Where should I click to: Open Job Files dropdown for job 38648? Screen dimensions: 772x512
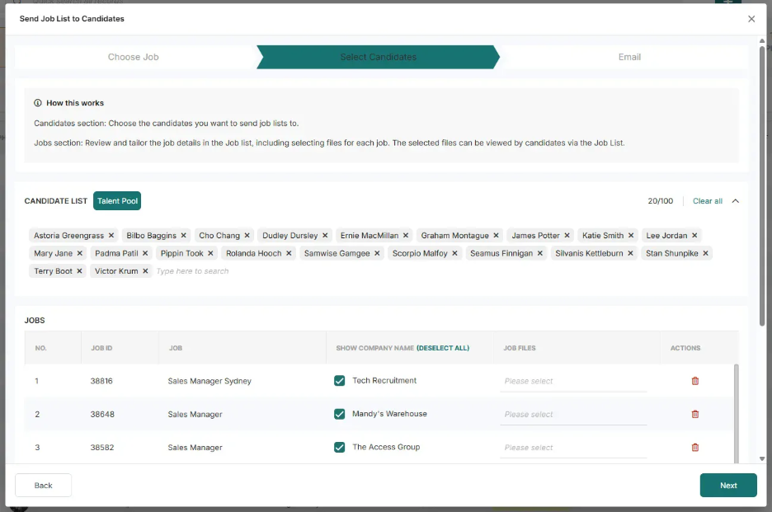click(x=573, y=414)
